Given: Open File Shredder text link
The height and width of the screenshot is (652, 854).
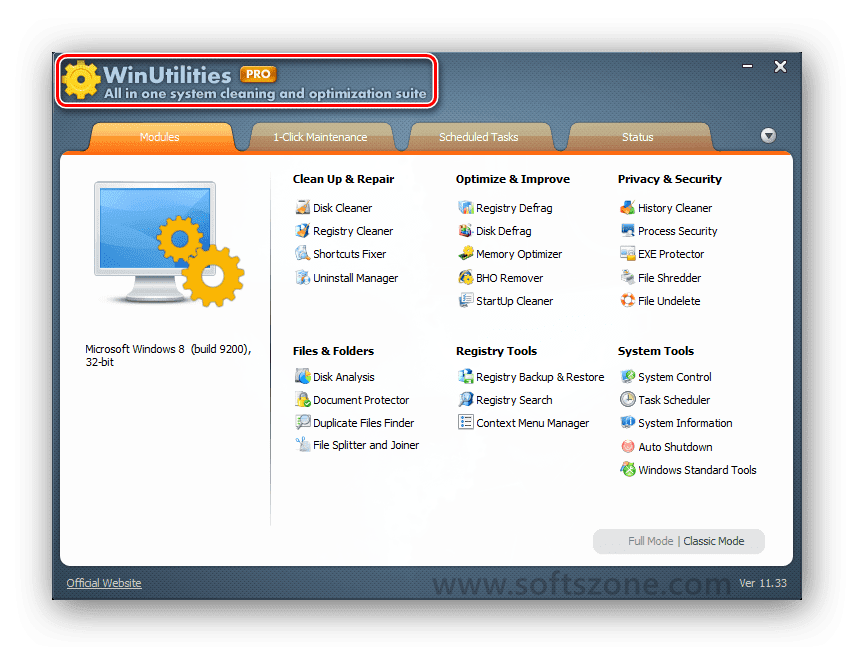Looking at the screenshot, I should (669, 278).
